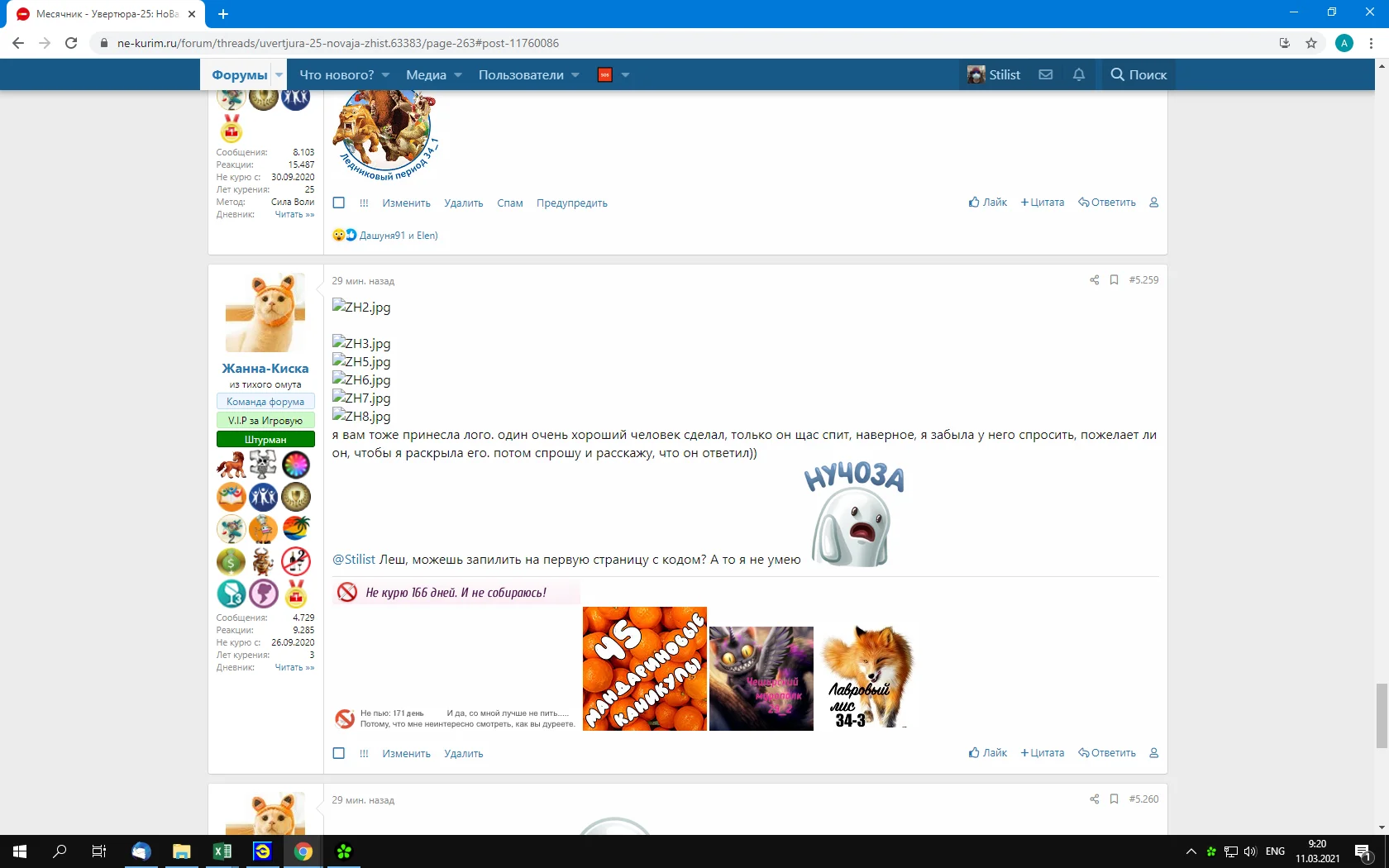The width and height of the screenshot is (1389, 868).
Task: Open the inbox envelope icon in navbar
Action: coord(1046,74)
